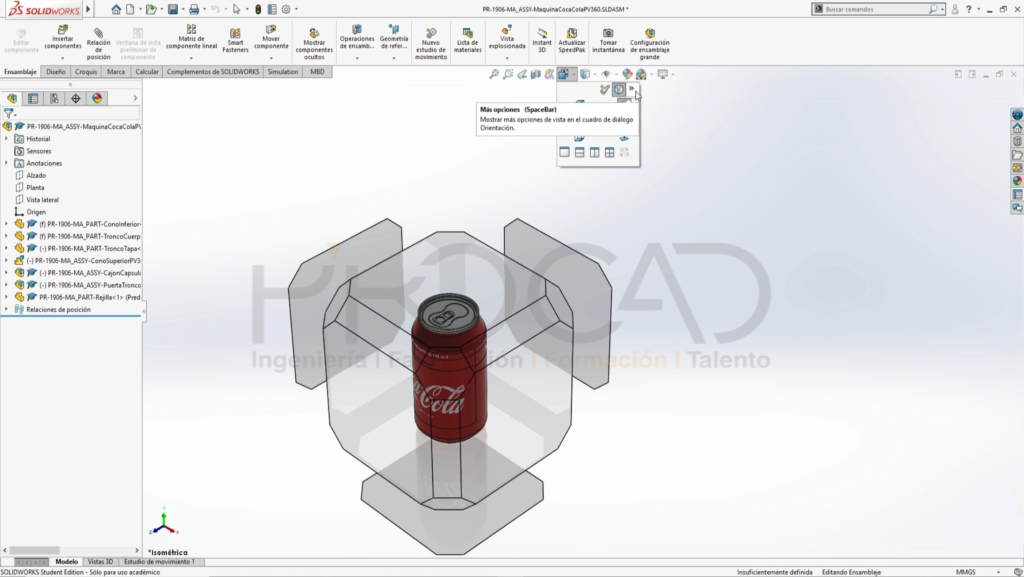Switch to Vistas 3D bottom tab
The height and width of the screenshot is (577, 1024).
tap(101, 561)
